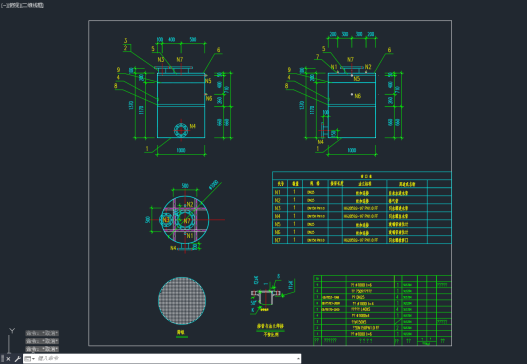Select balloon number 3 in left elevation
The image size is (527, 364).
(x=126, y=41)
